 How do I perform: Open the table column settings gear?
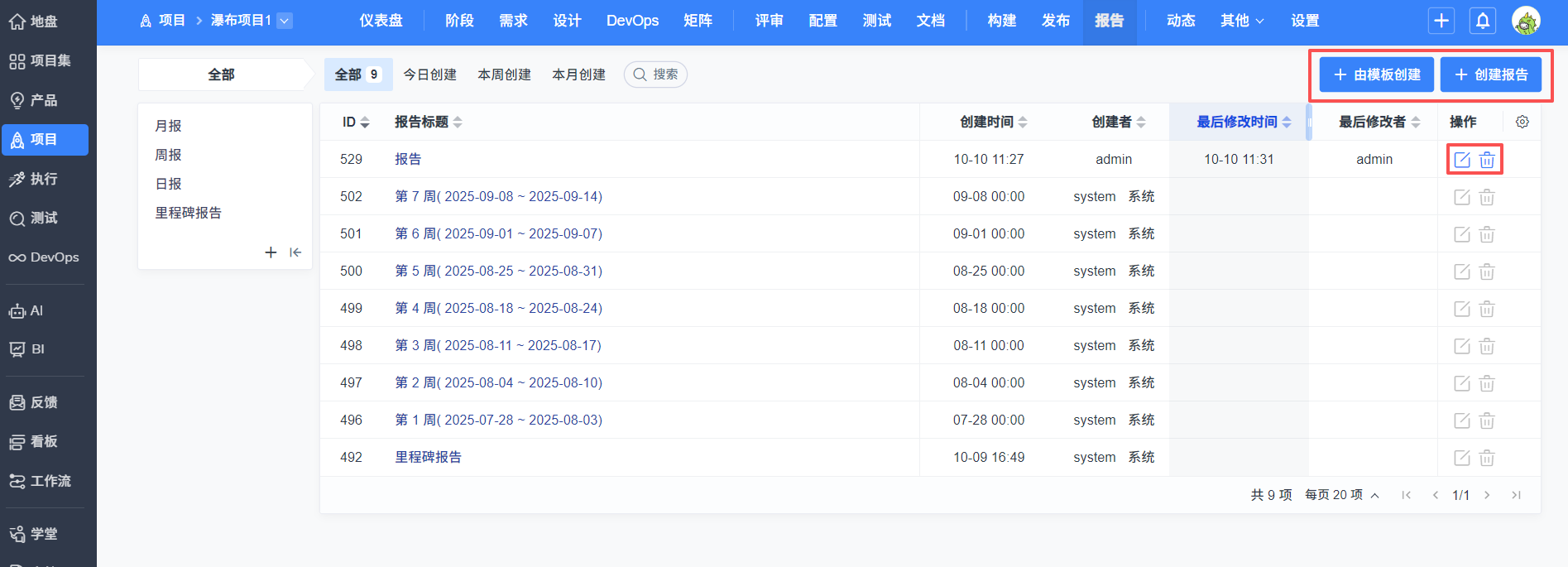tap(1522, 122)
